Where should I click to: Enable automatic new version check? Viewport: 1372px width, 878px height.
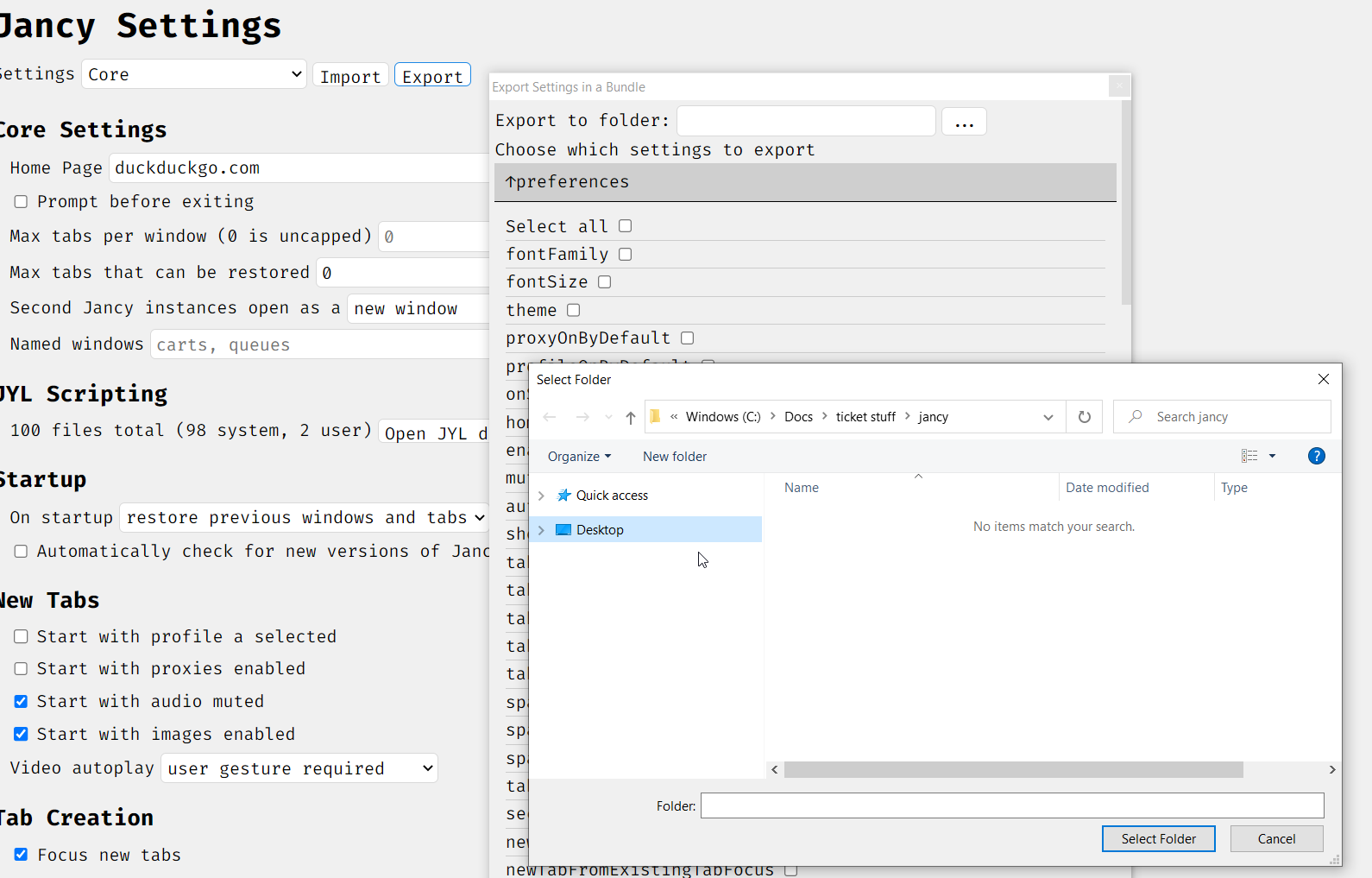(21, 551)
